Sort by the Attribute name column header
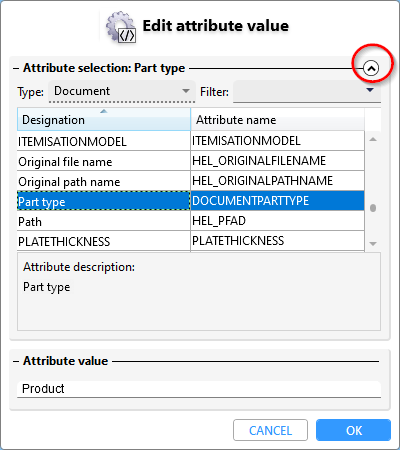Image resolution: width=400 pixels, height=450 pixels. pos(277,119)
